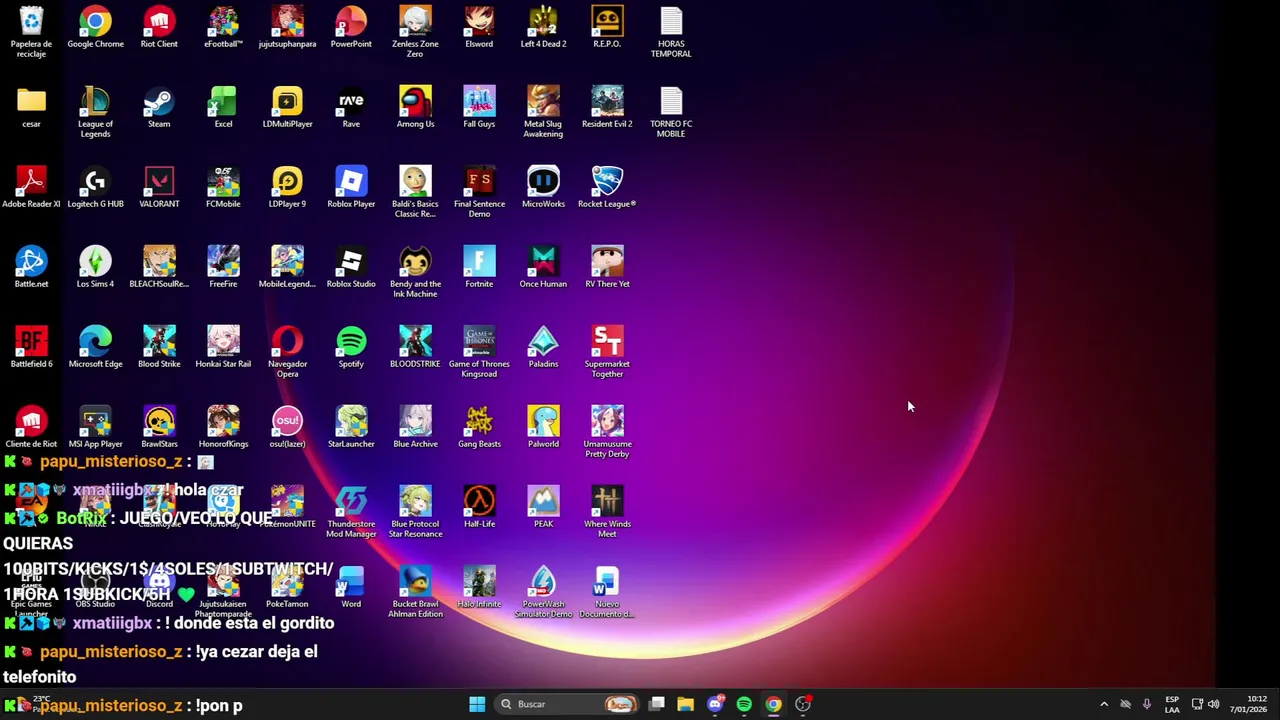Screen dimensions: 1280x720
Task: Open the microphone tray icon
Action: click(1147, 704)
